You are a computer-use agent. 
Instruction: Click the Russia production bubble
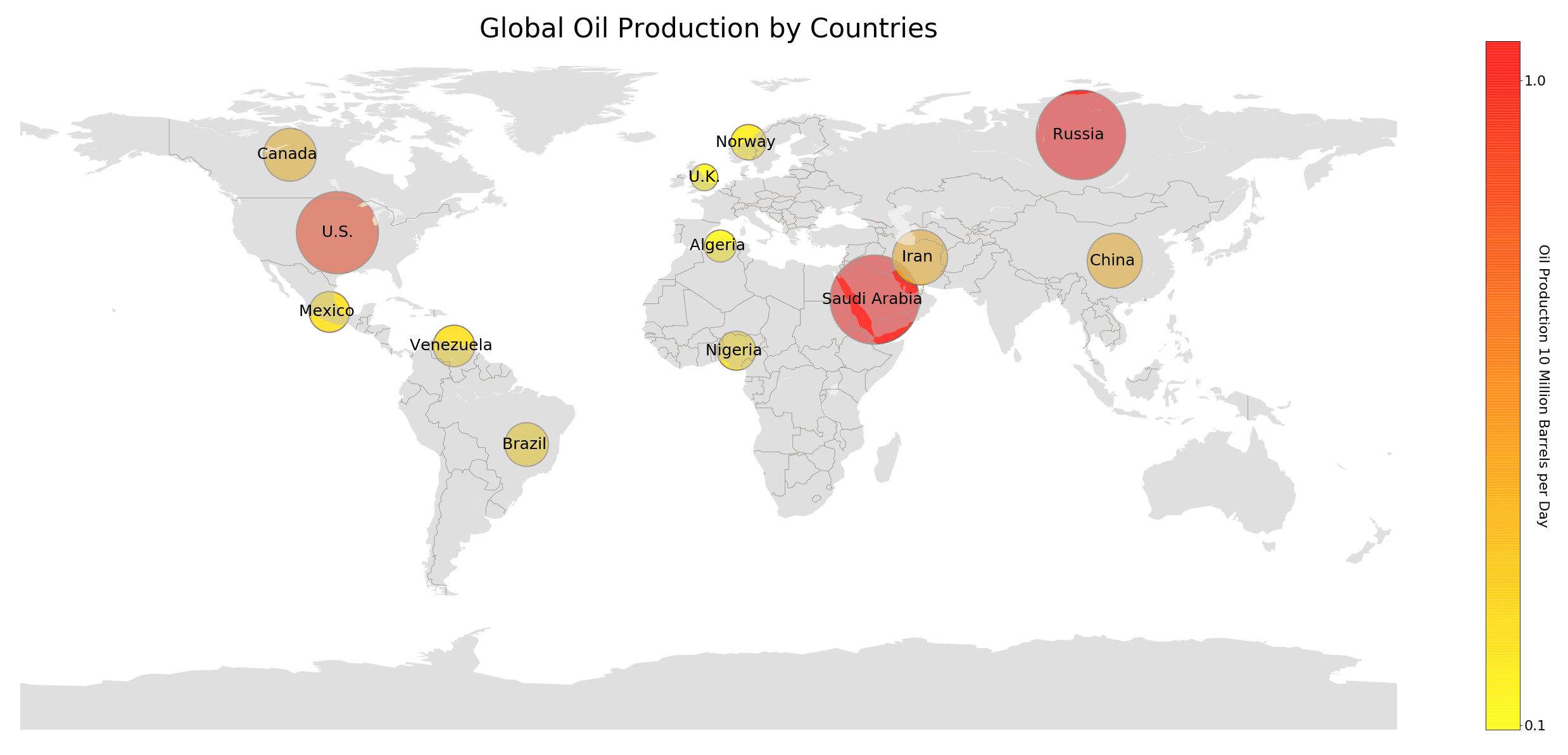pos(1080,135)
